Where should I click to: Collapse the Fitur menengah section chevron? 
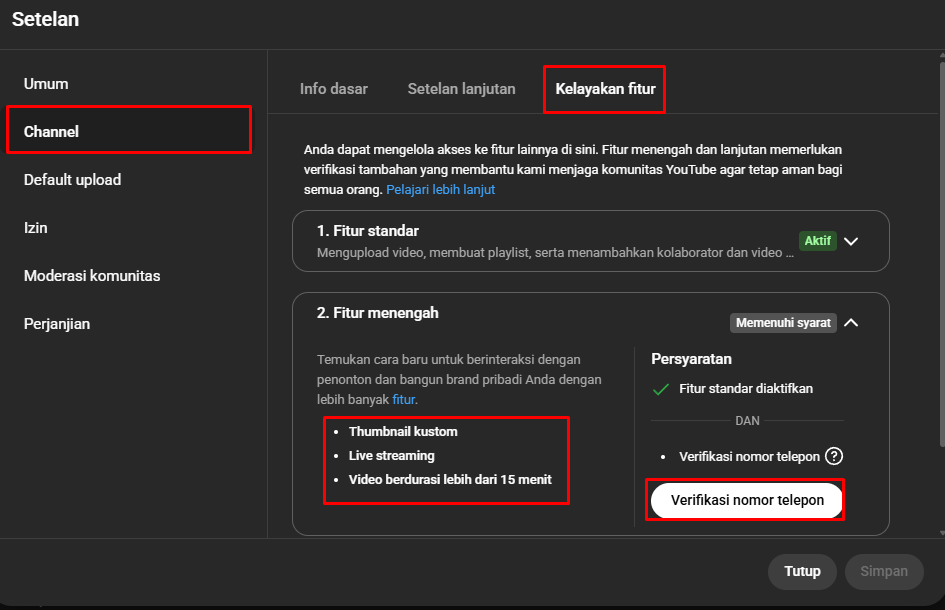point(851,323)
